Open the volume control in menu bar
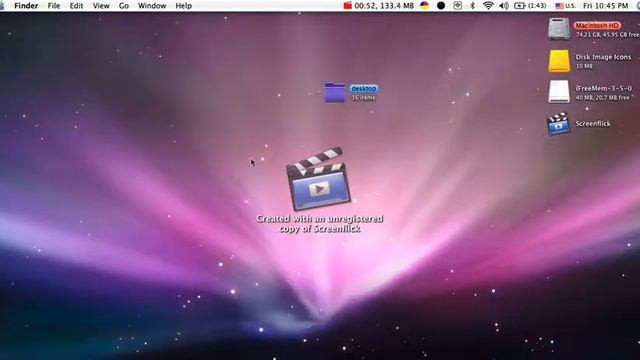The width and height of the screenshot is (640, 360). click(x=504, y=6)
